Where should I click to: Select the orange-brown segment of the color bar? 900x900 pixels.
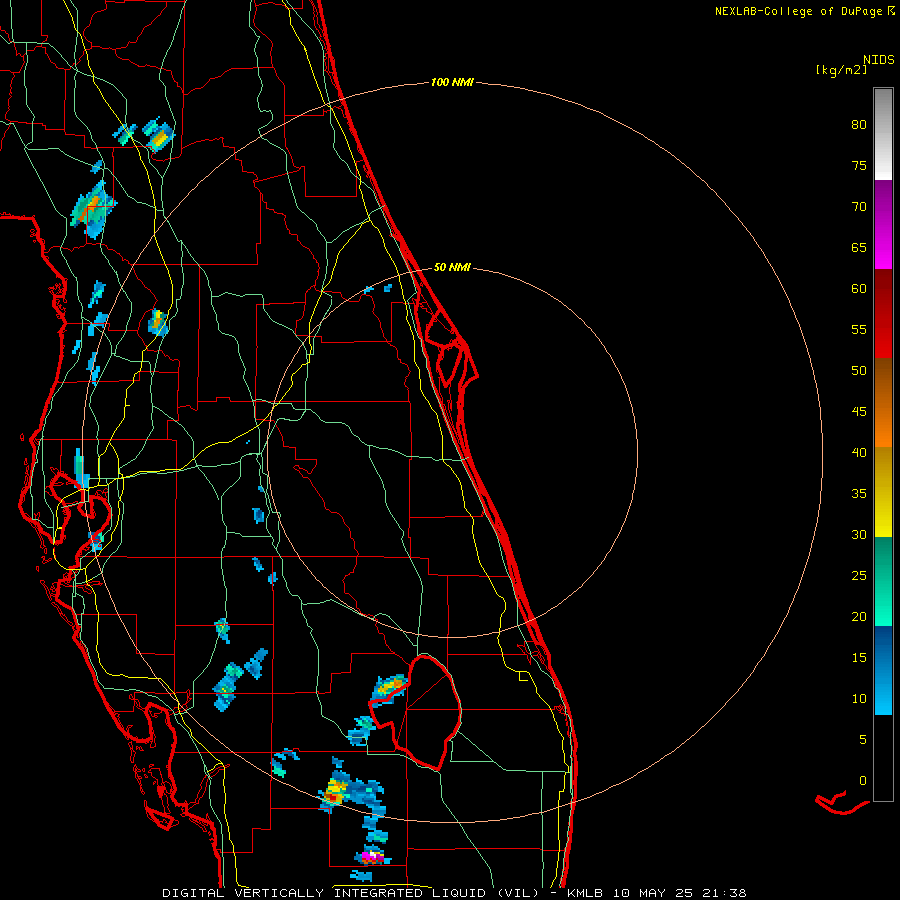coord(883,402)
